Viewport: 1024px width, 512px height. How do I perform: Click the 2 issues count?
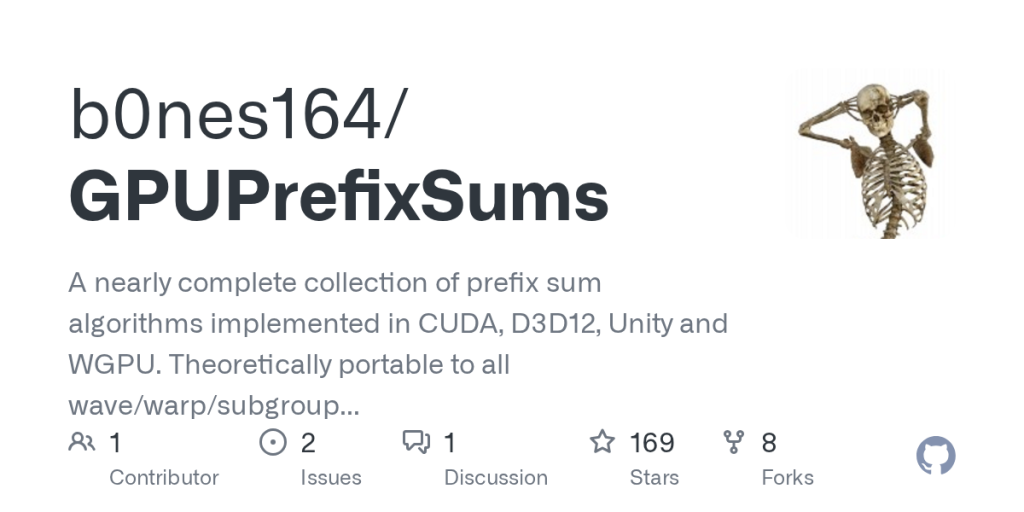point(308,442)
